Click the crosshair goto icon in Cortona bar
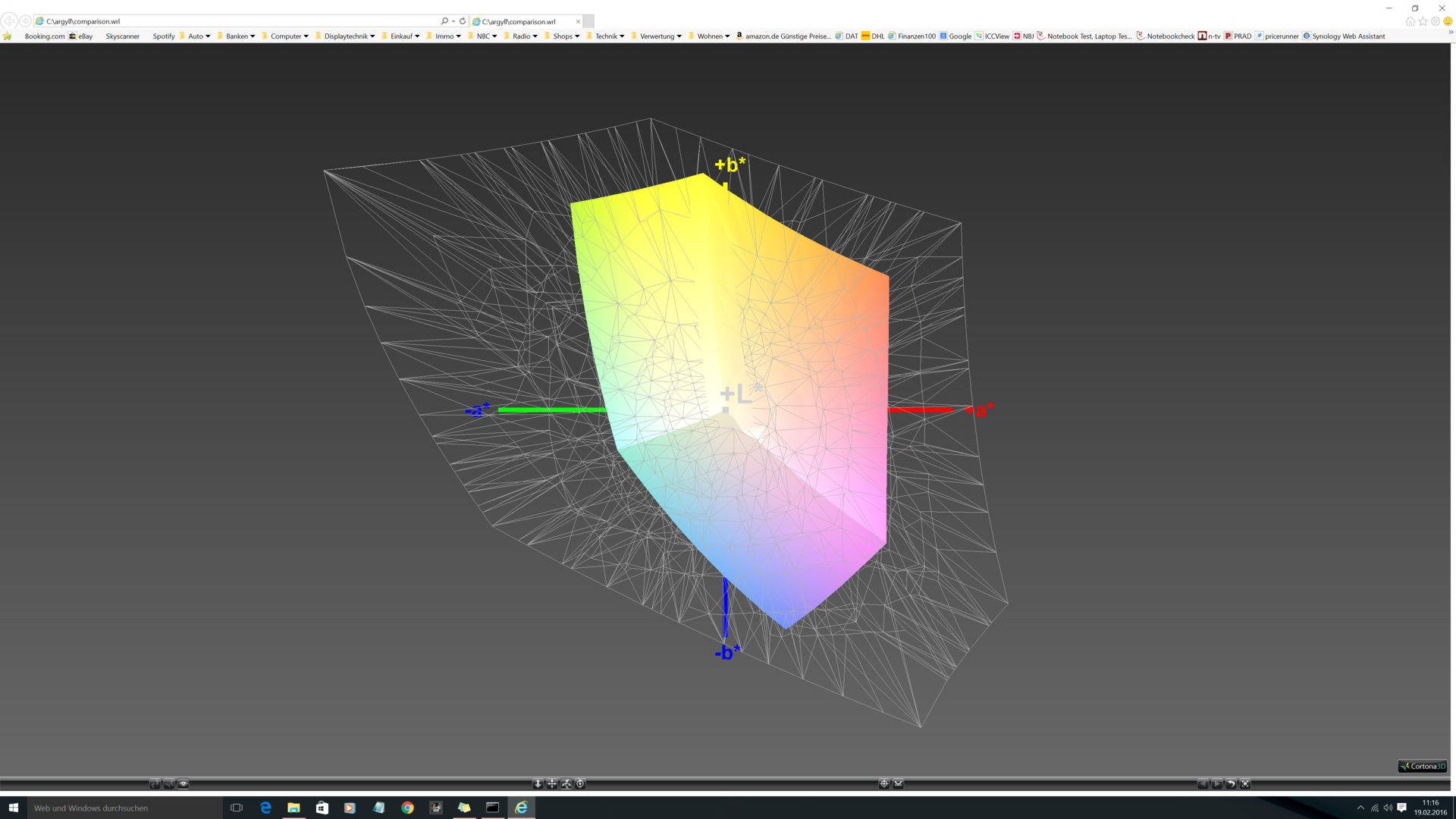 click(884, 784)
